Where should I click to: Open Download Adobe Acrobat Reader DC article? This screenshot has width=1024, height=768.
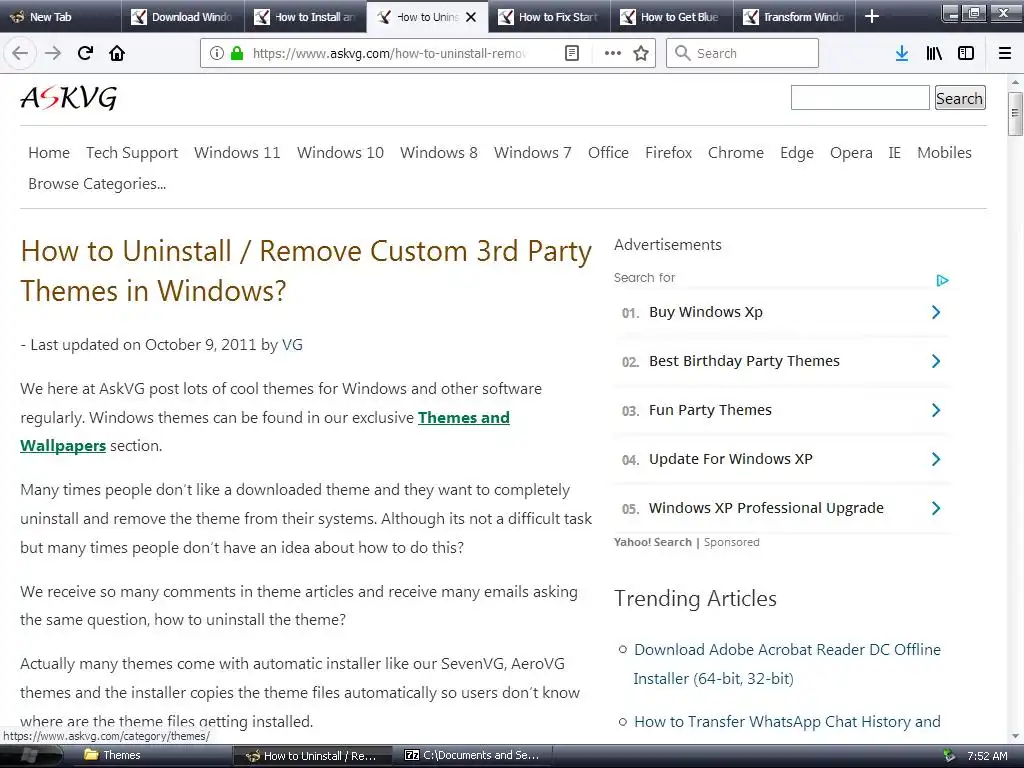(787, 664)
